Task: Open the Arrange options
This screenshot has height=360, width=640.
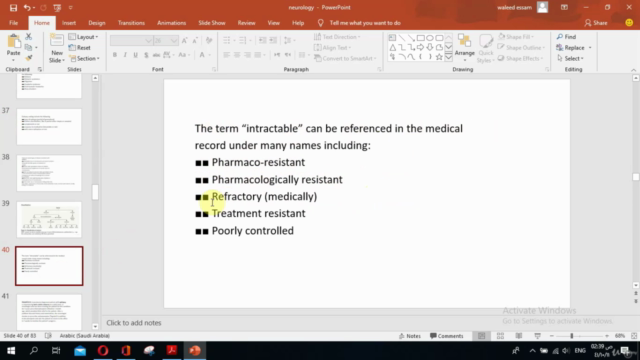Action: [464, 48]
